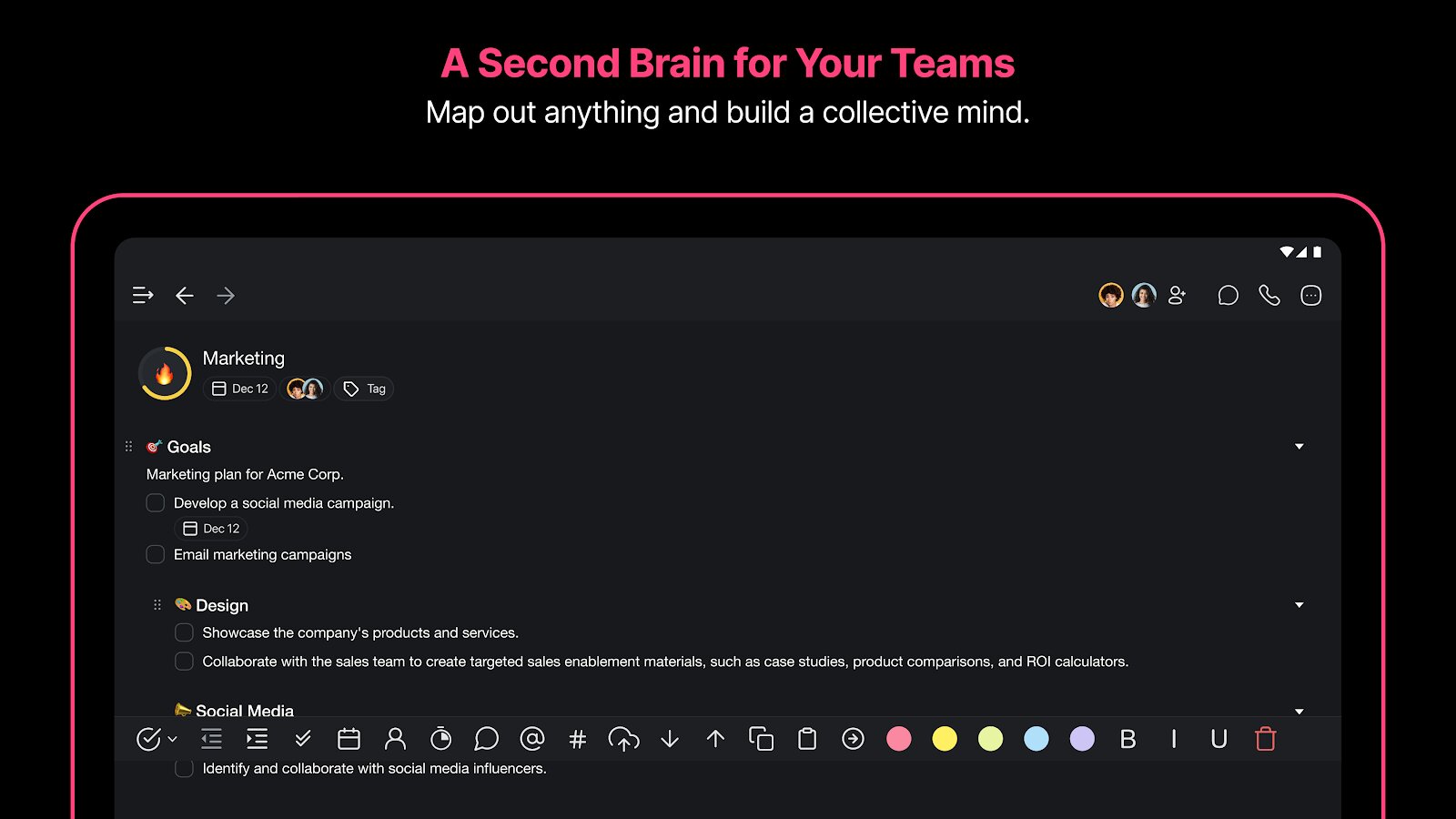Insert a mention with @ icon
This screenshot has height=819, width=1456.
tap(532, 739)
